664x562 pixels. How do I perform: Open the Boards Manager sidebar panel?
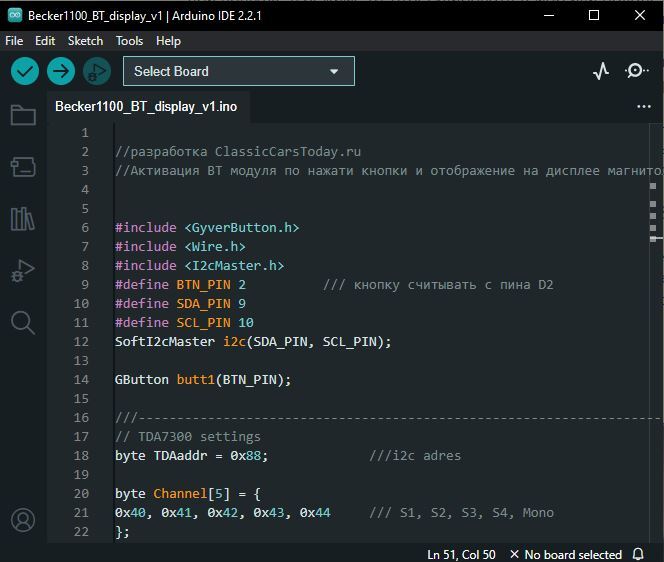[23, 167]
